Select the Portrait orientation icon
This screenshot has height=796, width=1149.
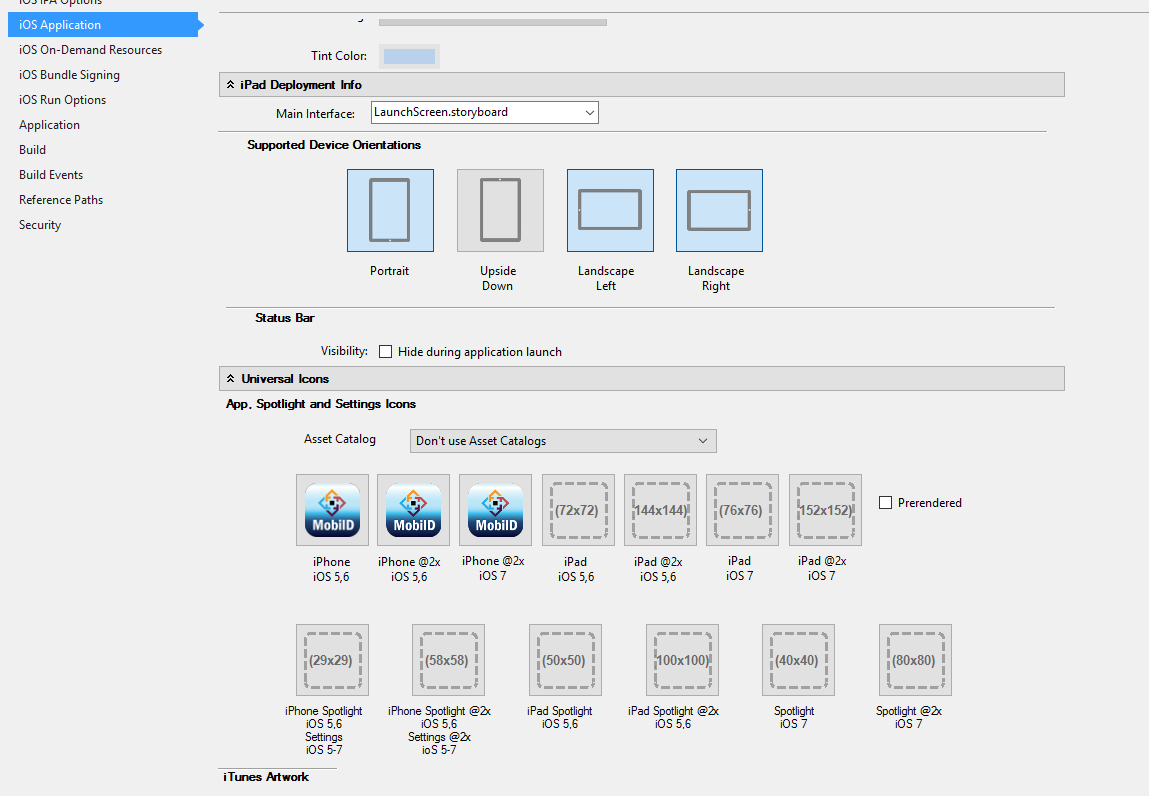[390, 210]
